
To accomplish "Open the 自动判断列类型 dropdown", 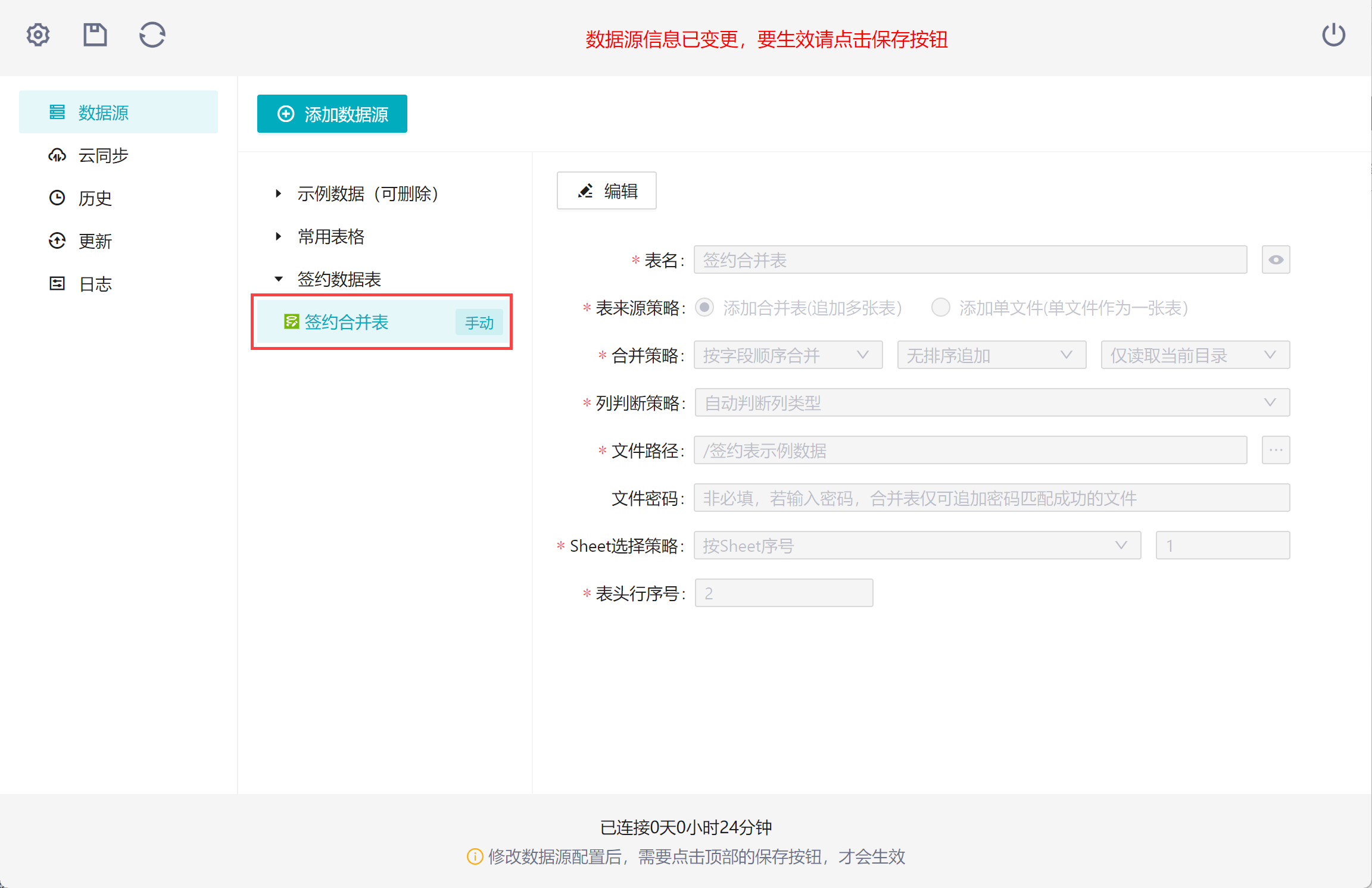I will coord(991,403).
